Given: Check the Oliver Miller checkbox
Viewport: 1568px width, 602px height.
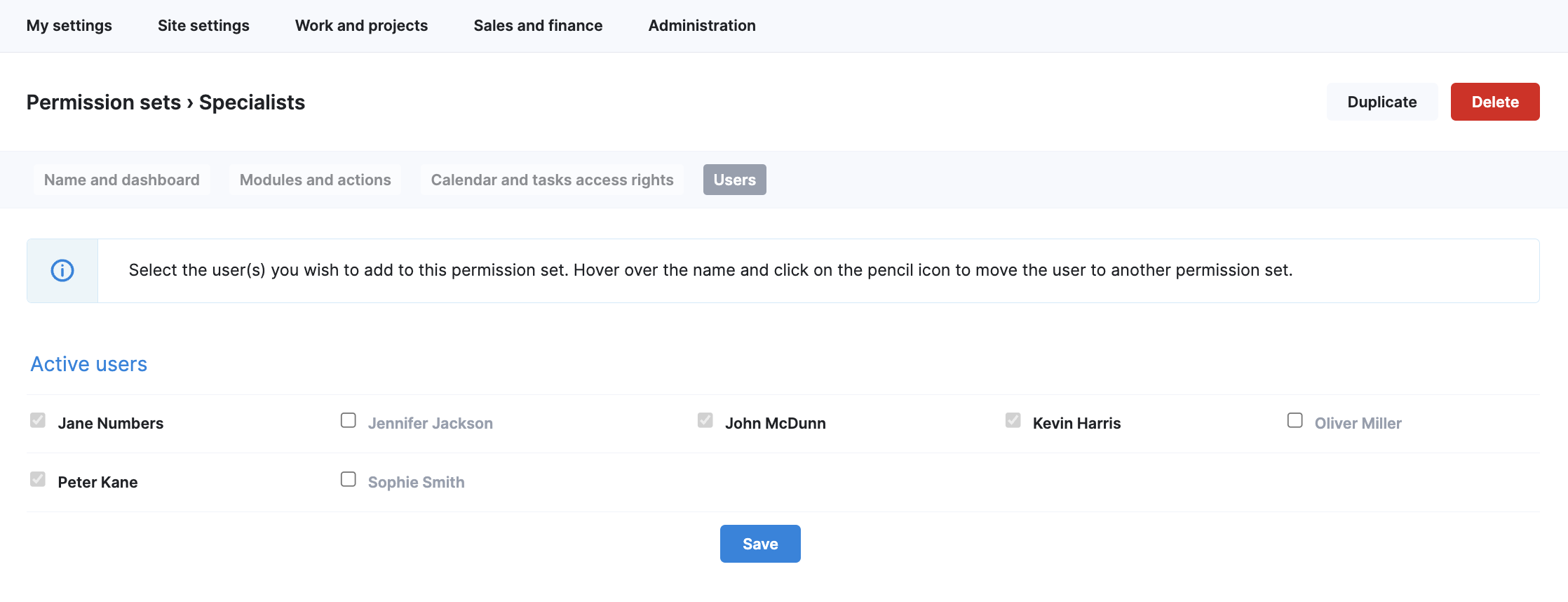Looking at the screenshot, I should [1295, 420].
